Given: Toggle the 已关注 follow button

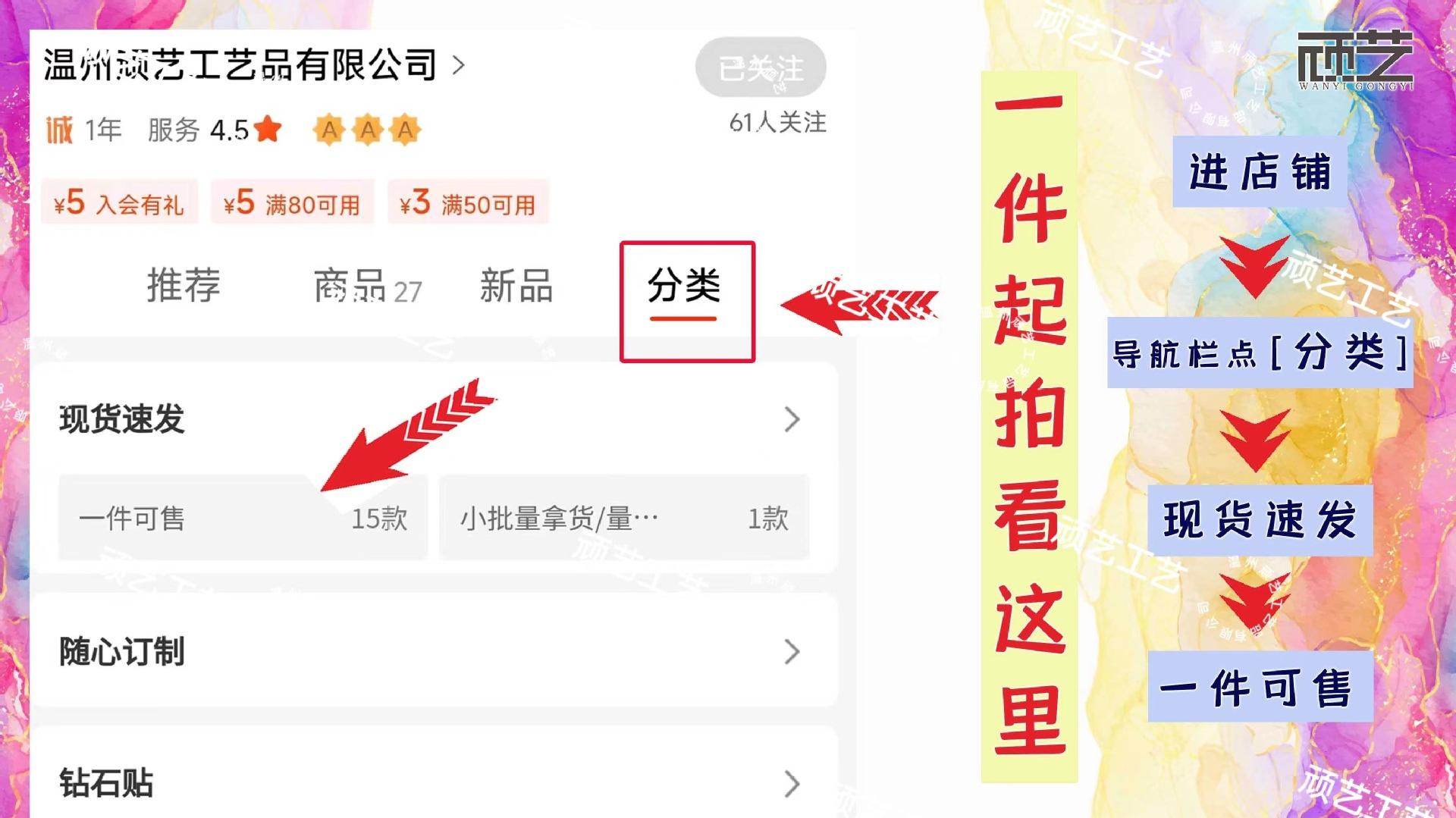Looking at the screenshot, I should [x=761, y=68].
